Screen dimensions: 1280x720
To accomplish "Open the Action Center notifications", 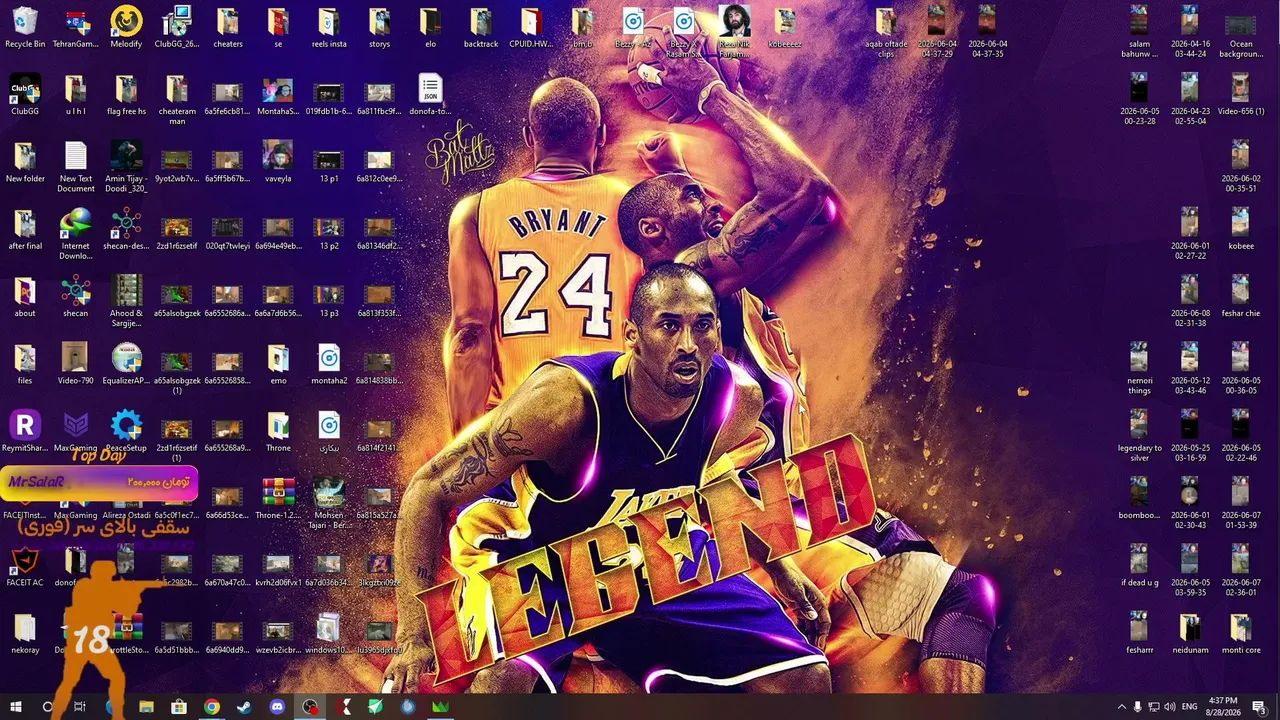I will (1259, 707).
